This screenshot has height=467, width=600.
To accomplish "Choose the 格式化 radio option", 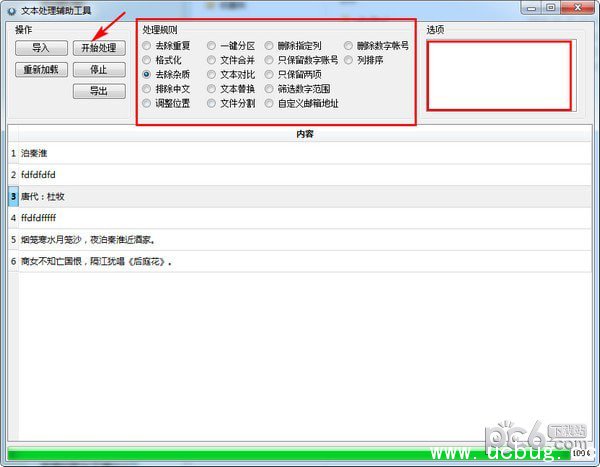I will click(x=147, y=60).
